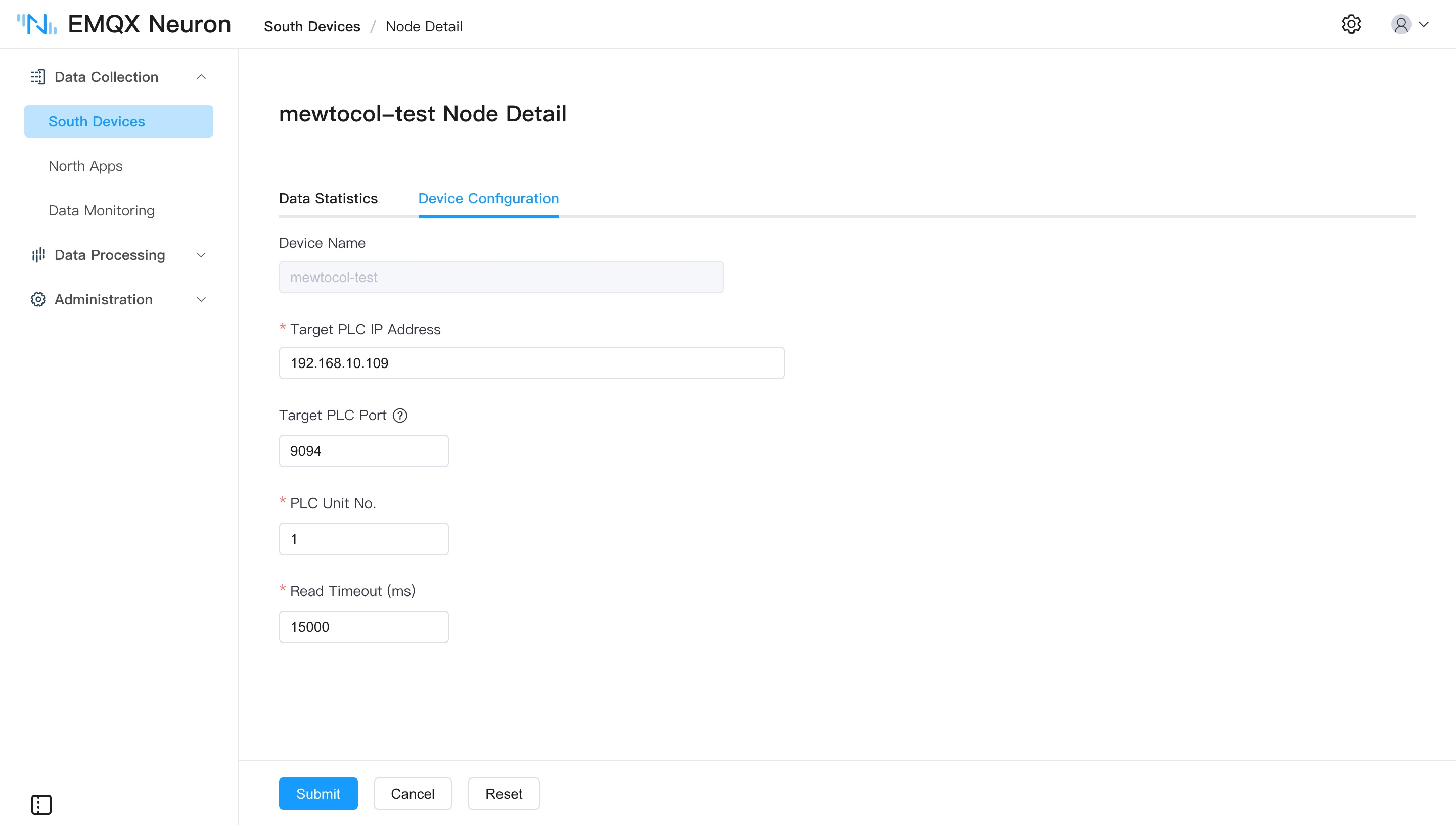Click the PLC Unit No. label
The height and width of the screenshot is (825, 1456).
pyautogui.click(x=333, y=503)
